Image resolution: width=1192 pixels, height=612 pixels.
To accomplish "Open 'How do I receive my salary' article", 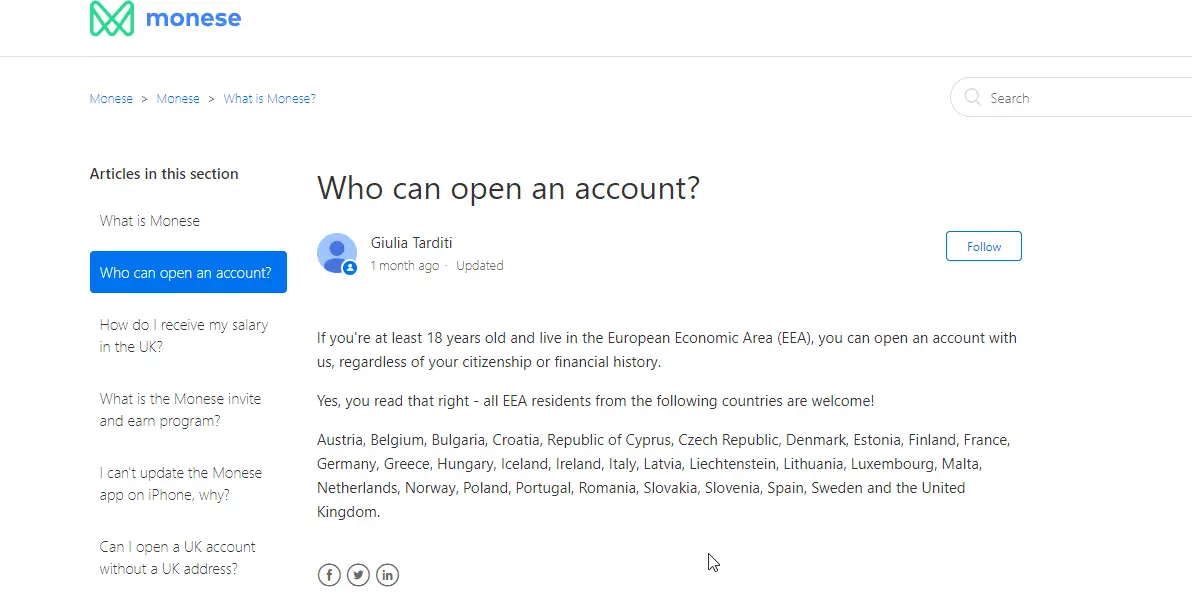I will pos(184,336).
